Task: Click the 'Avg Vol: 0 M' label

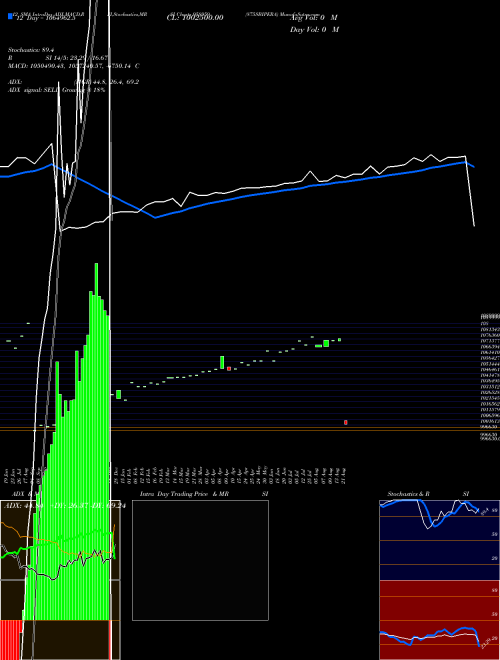Action: tap(314, 18)
